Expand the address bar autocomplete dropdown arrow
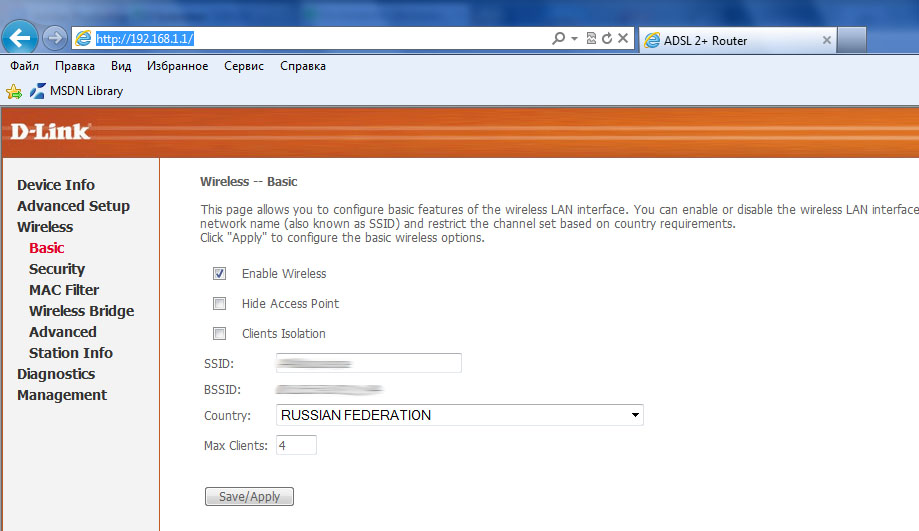Image resolution: width=919 pixels, height=531 pixels. click(x=575, y=39)
